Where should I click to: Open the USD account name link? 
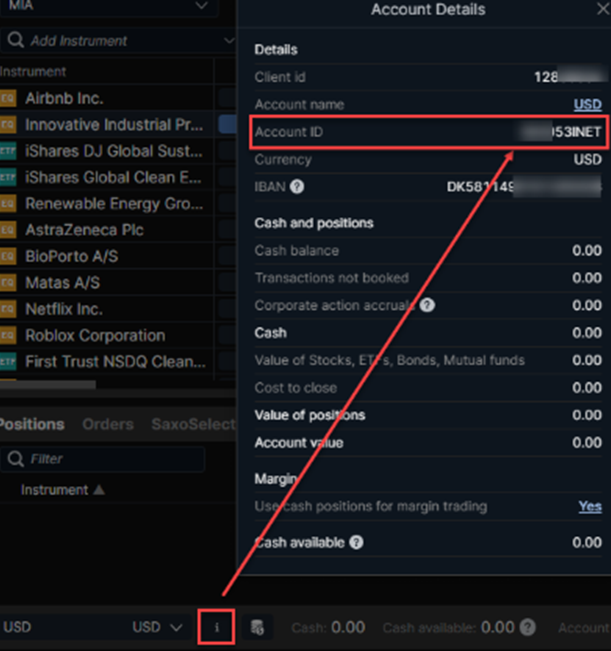(587, 104)
